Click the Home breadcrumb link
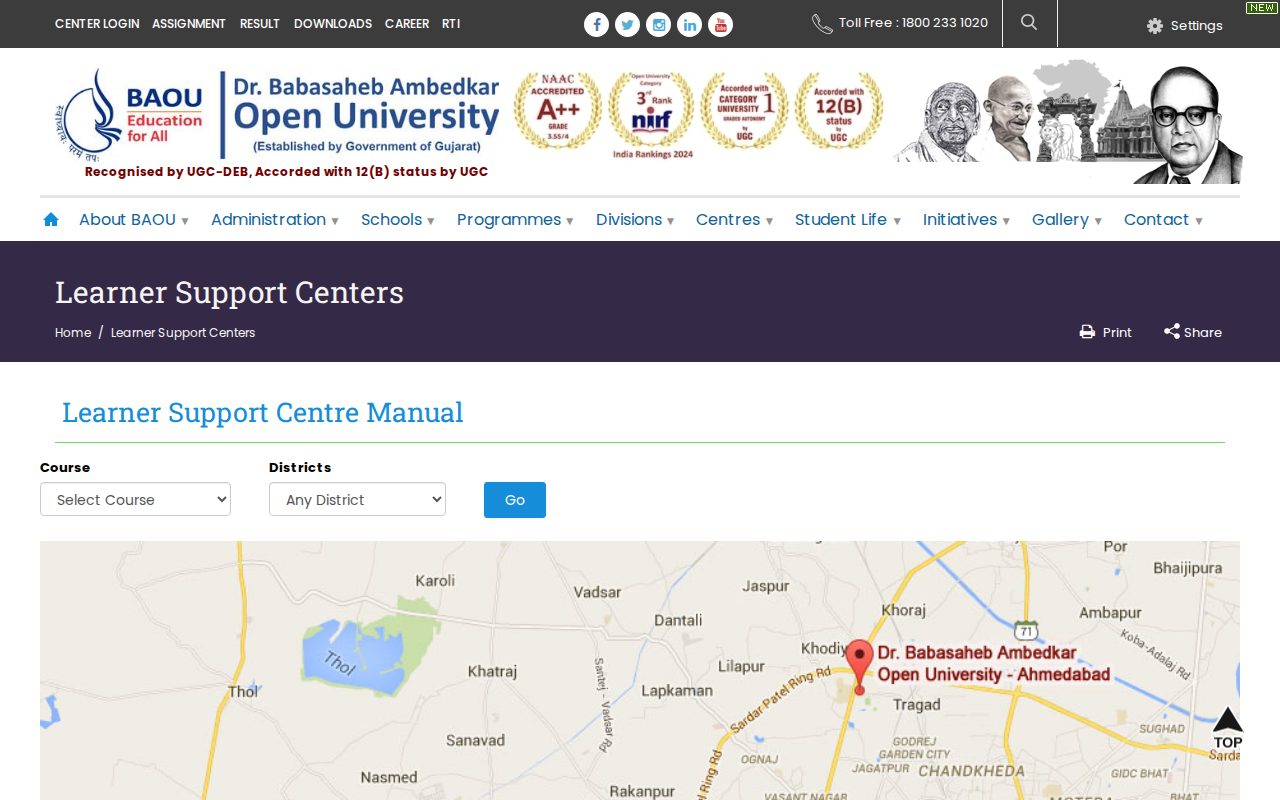 tap(73, 332)
